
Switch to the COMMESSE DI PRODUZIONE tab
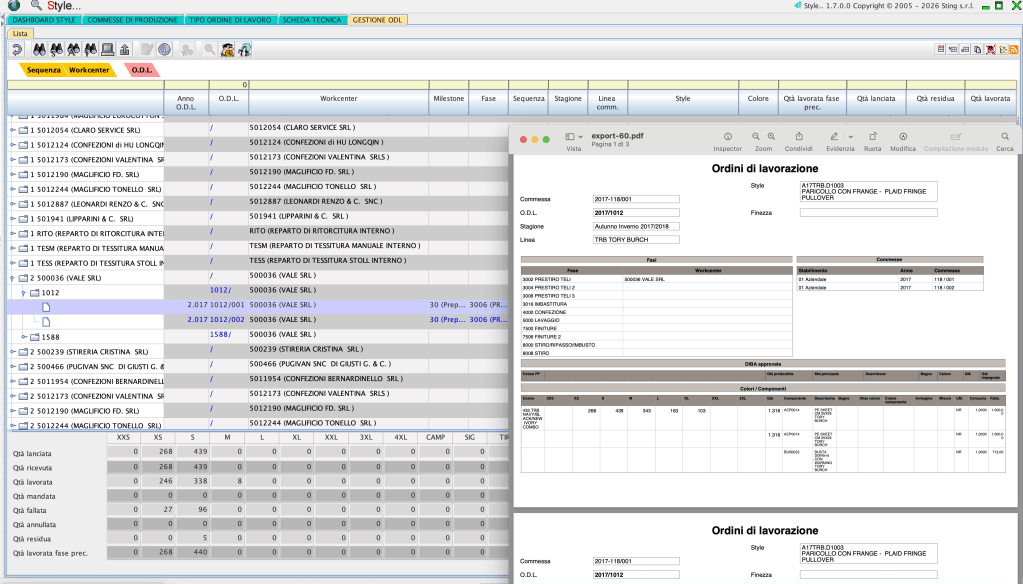(132, 20)
